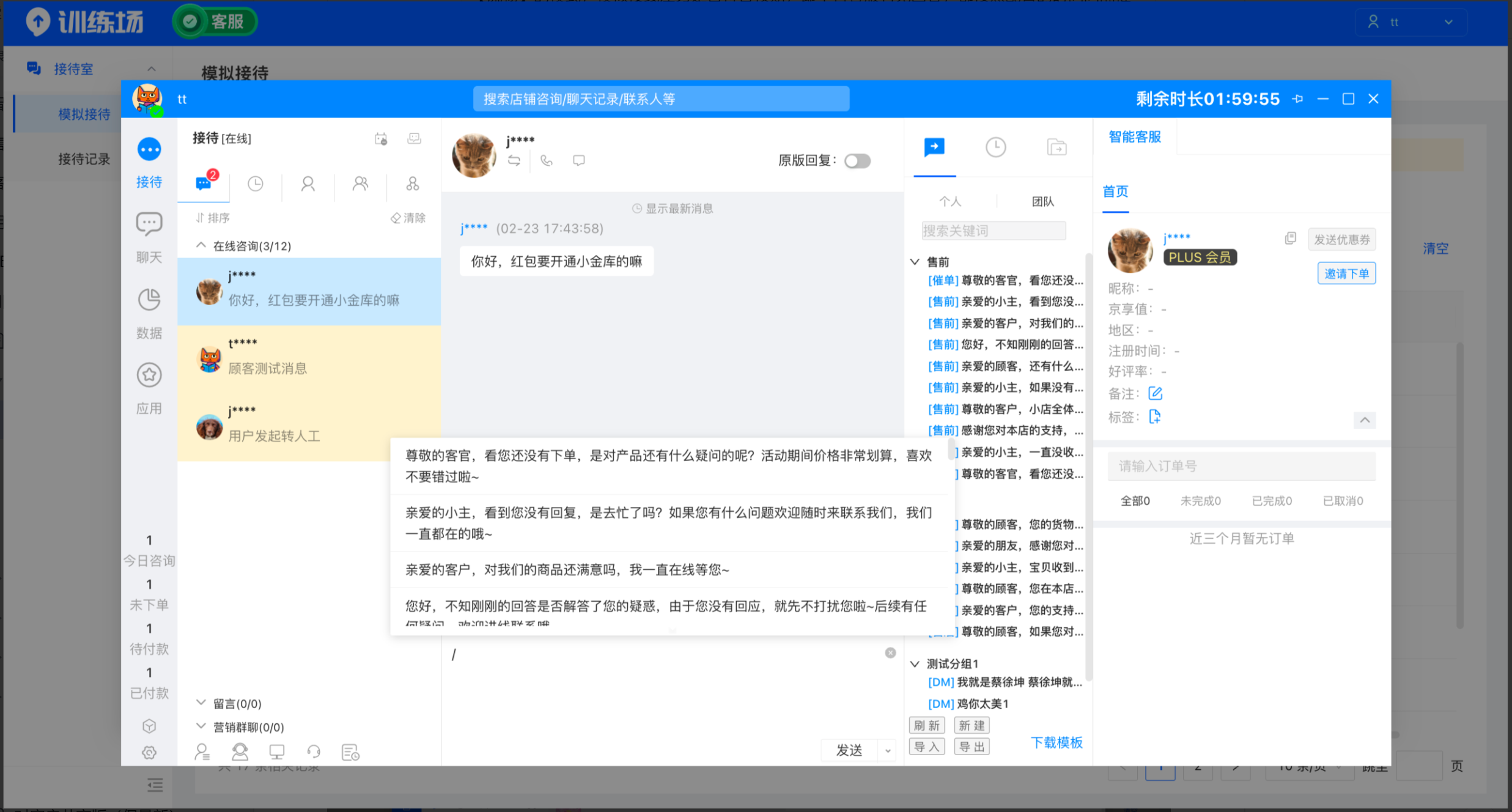Open the 下载模板 link

point(1057,742)
